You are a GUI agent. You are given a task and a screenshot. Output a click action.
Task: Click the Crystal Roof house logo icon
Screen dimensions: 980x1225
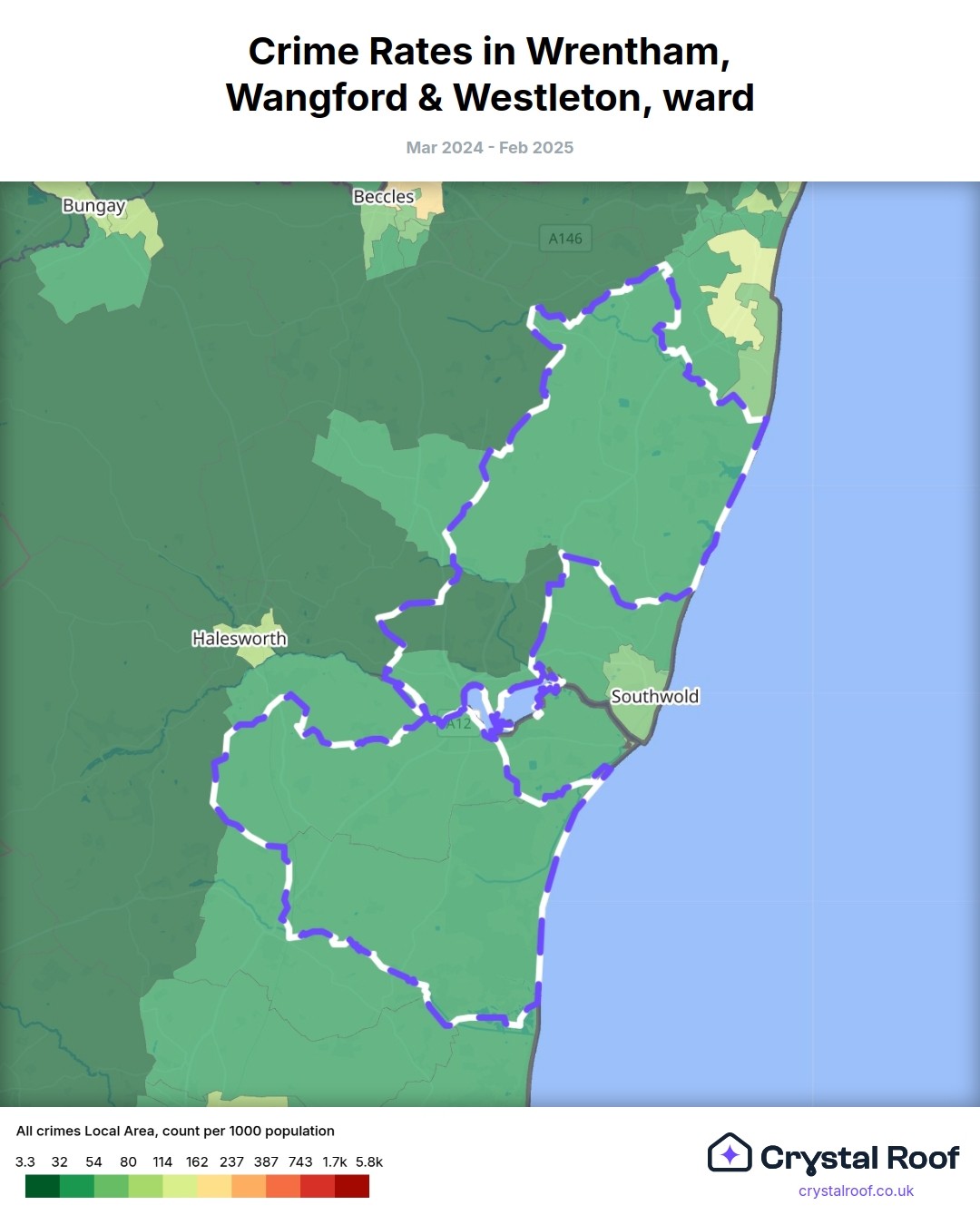730,1153
